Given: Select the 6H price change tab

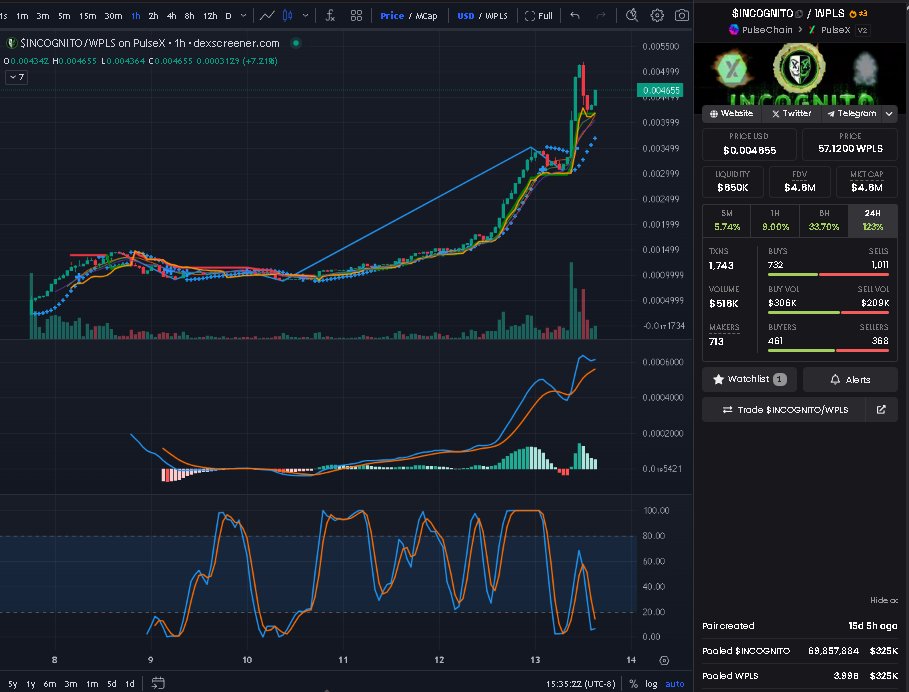Looking at the screenshot, I should click(x=824, y=220).
